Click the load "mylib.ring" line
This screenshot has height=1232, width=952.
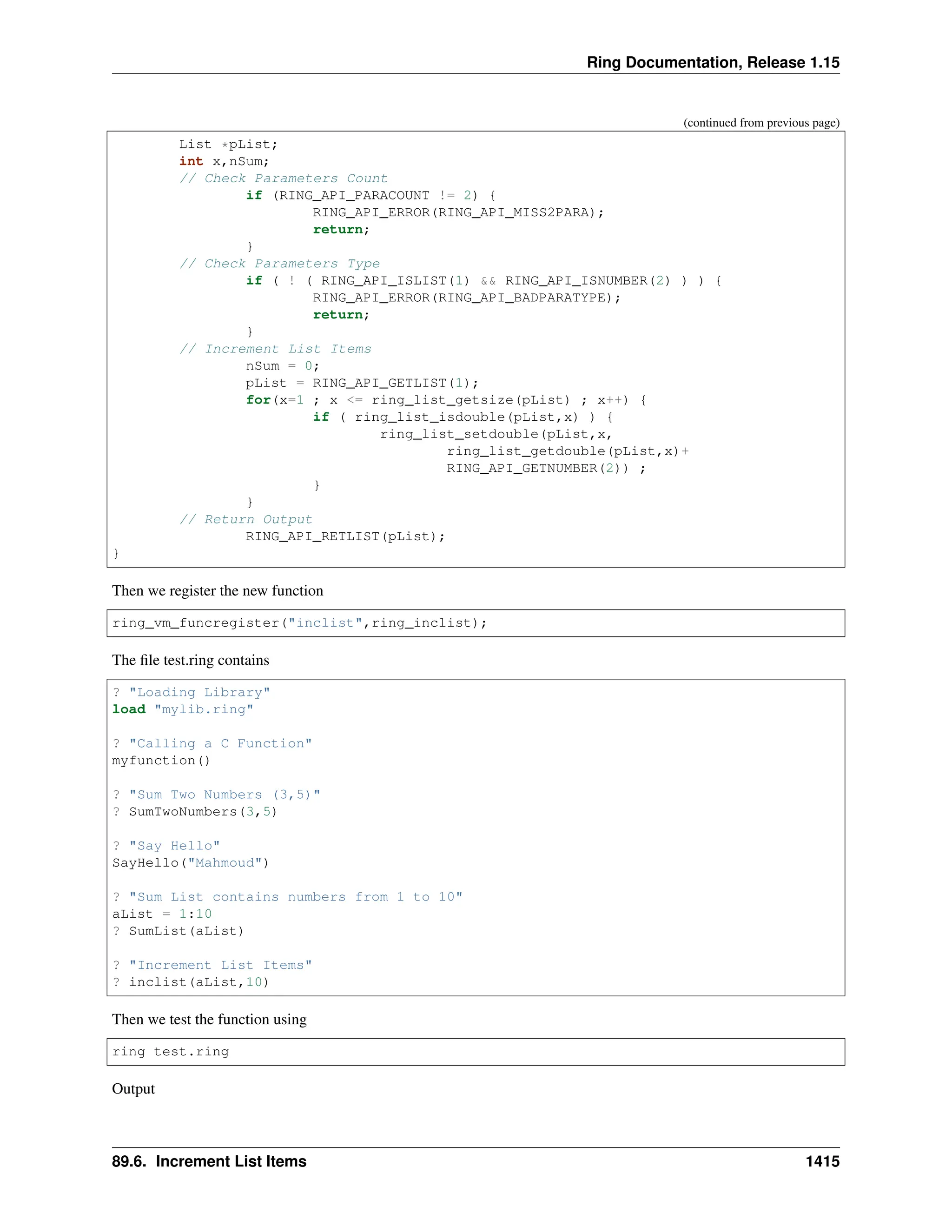click(x=182, y=709)
